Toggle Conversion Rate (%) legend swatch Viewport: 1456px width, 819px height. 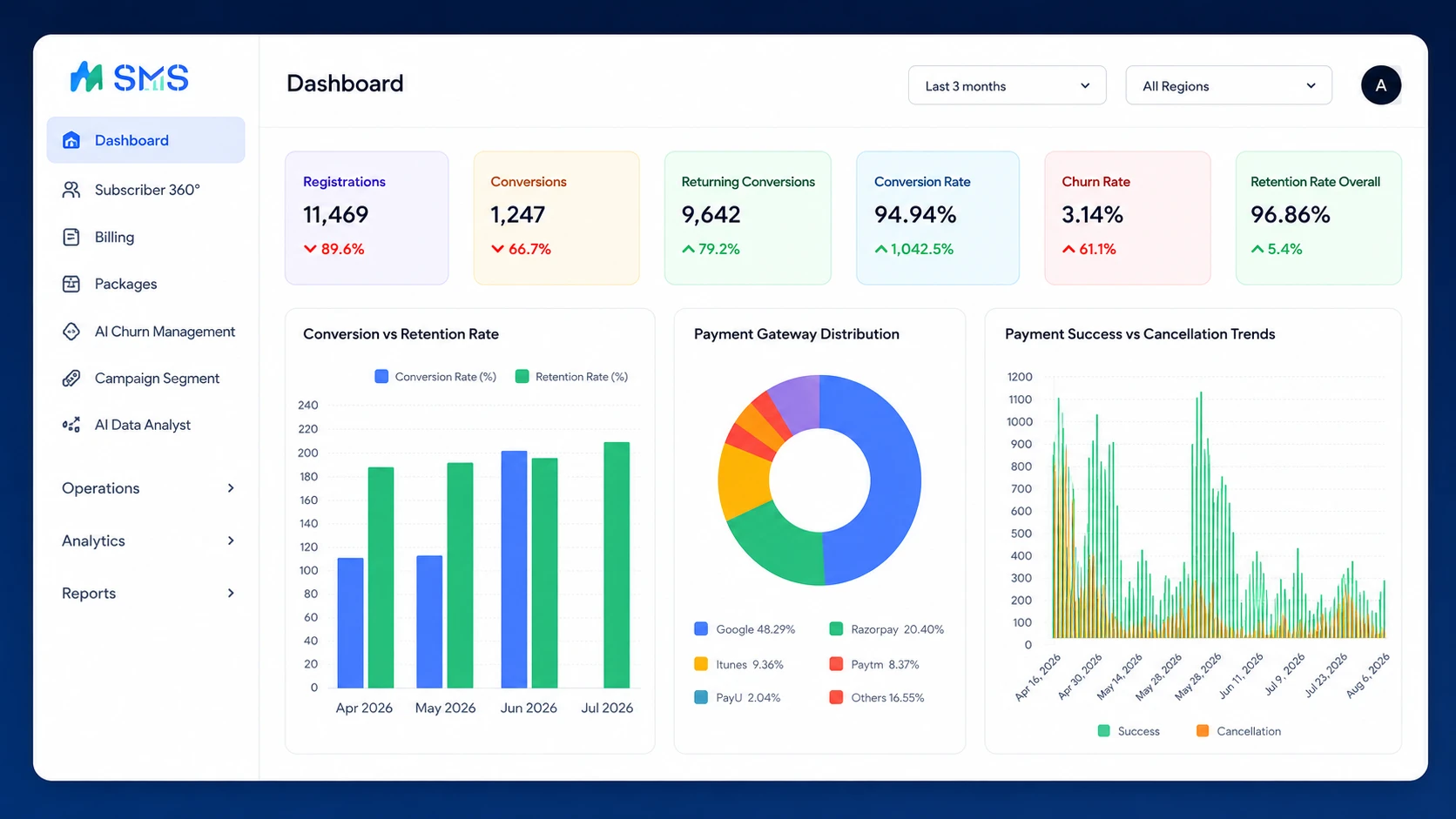381,376
